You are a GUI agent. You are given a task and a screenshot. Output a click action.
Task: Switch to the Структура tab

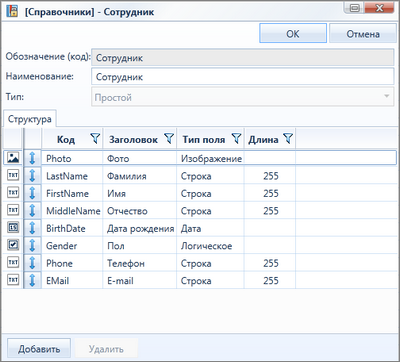[30, 119]
